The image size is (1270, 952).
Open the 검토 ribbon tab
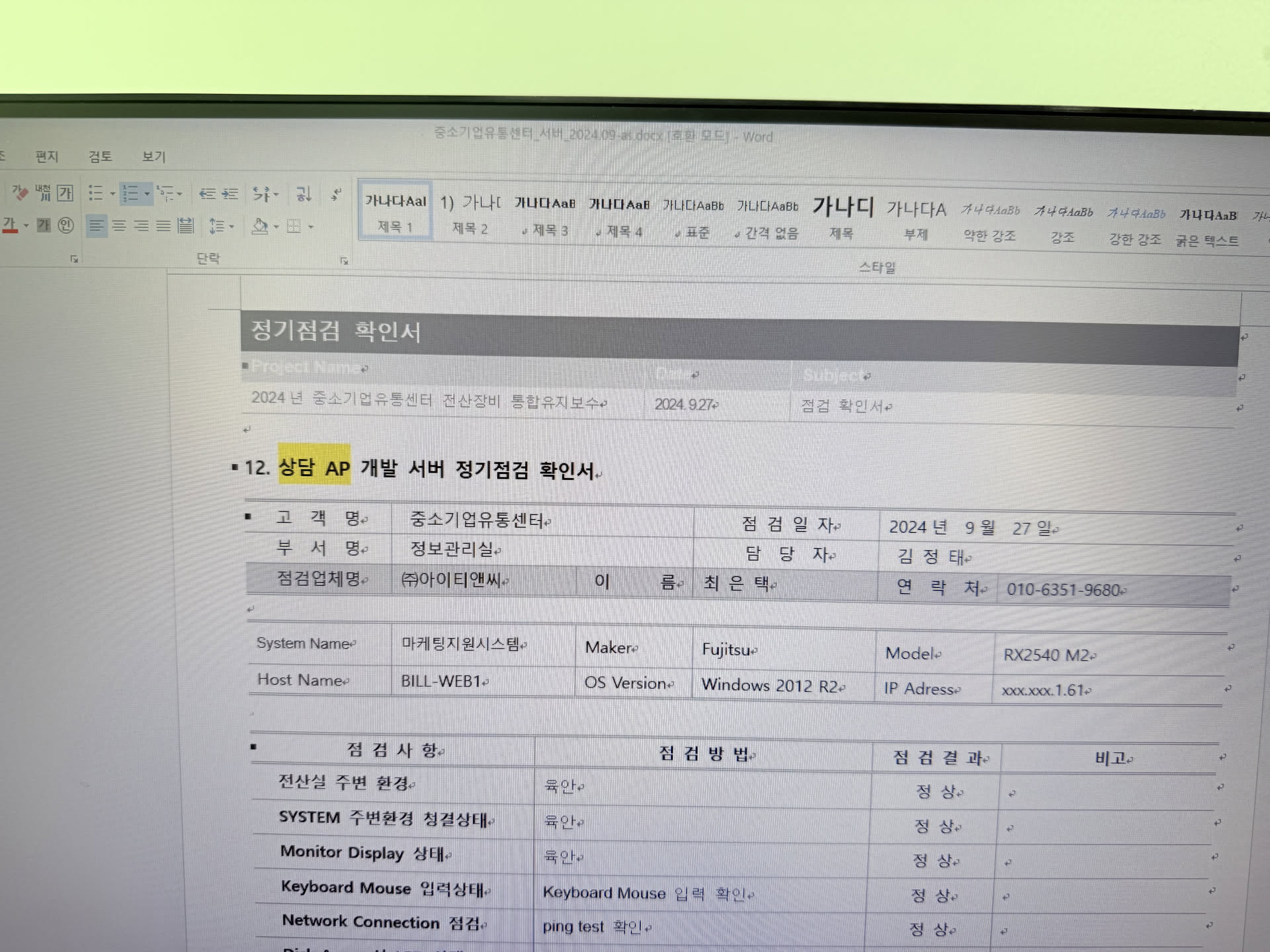[100, 157]
